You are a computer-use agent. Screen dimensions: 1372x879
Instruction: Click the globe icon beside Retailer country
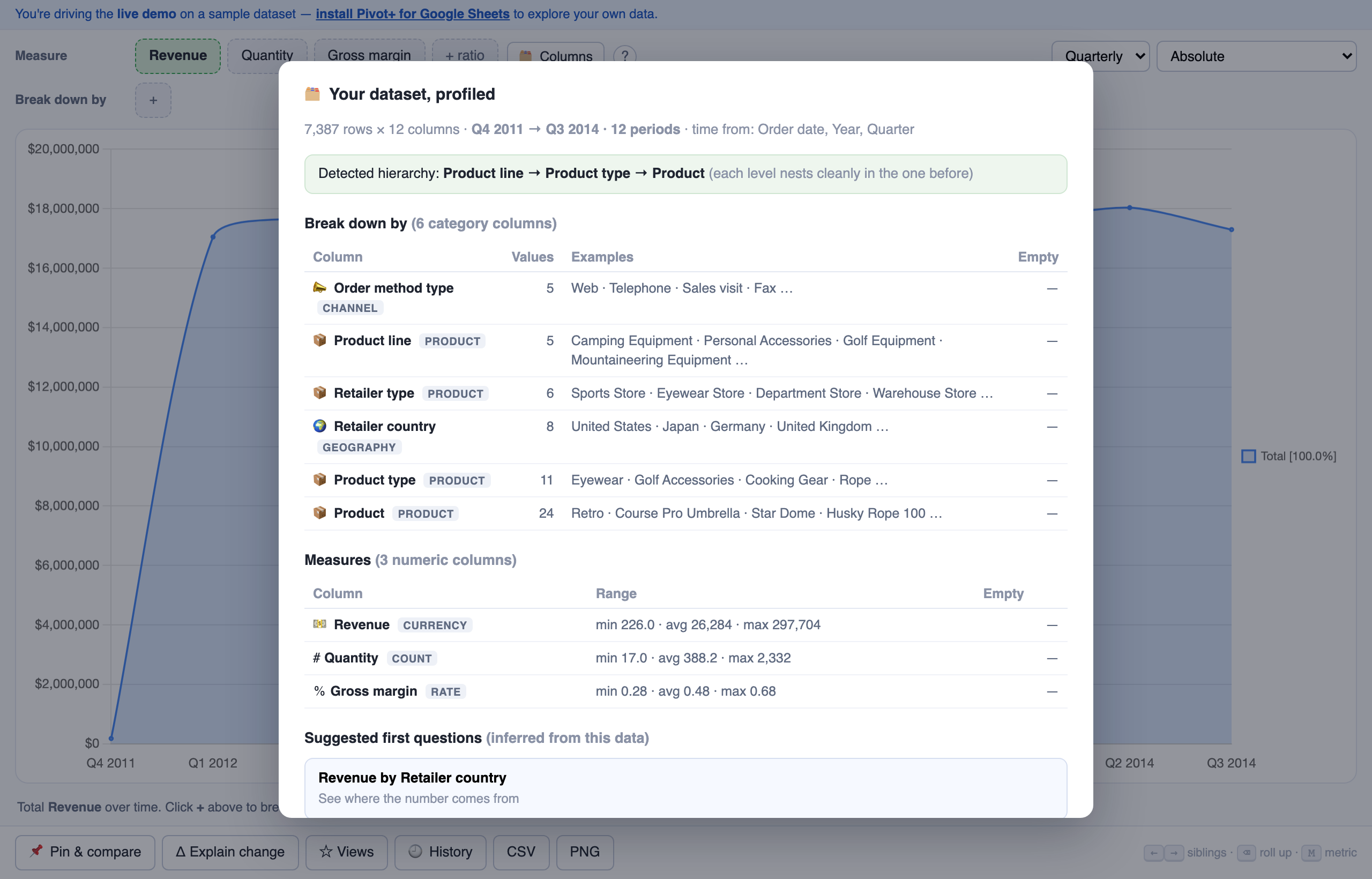point(319,426)
